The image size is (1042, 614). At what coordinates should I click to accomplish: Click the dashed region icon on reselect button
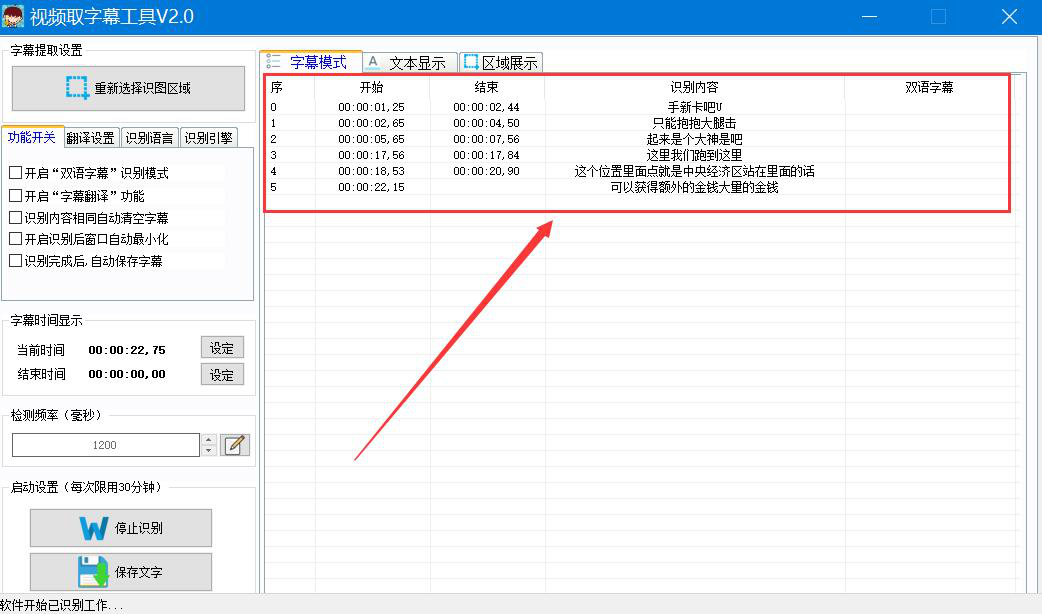(77, 88)
